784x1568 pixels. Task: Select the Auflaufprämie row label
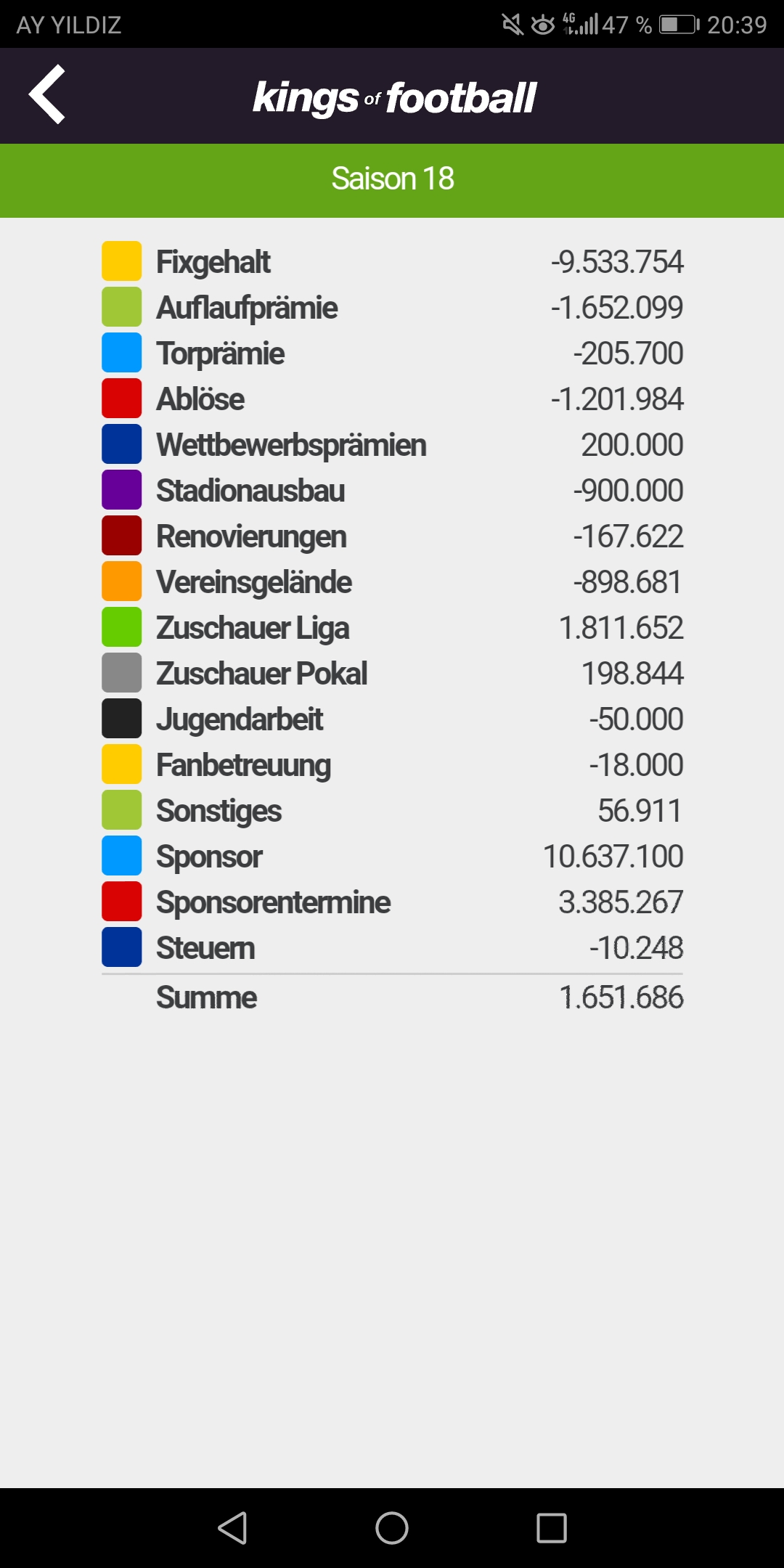click(x=247, y=308)
